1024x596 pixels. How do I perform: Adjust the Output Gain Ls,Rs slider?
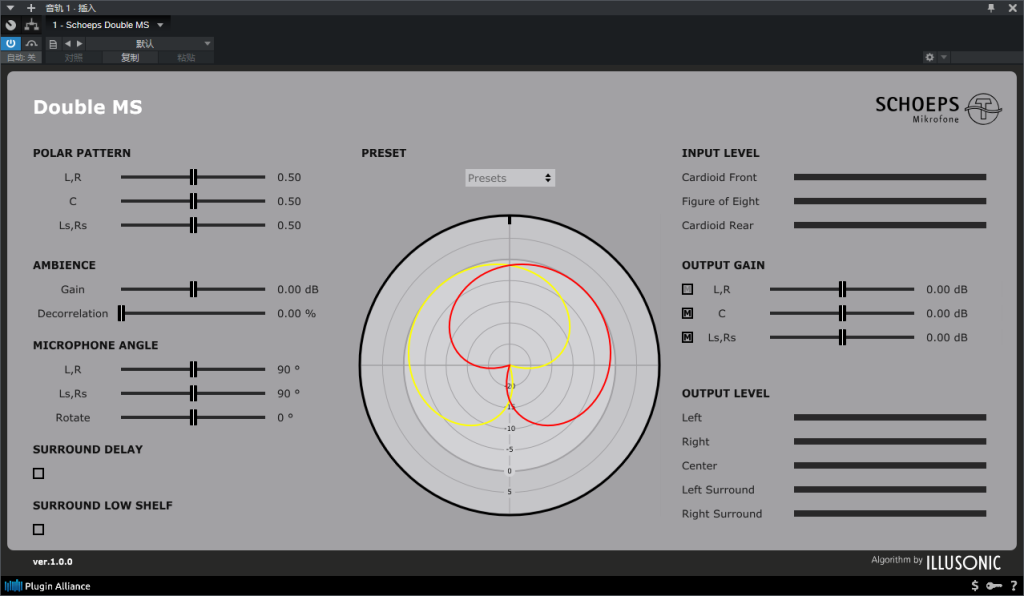click(842, 337)
